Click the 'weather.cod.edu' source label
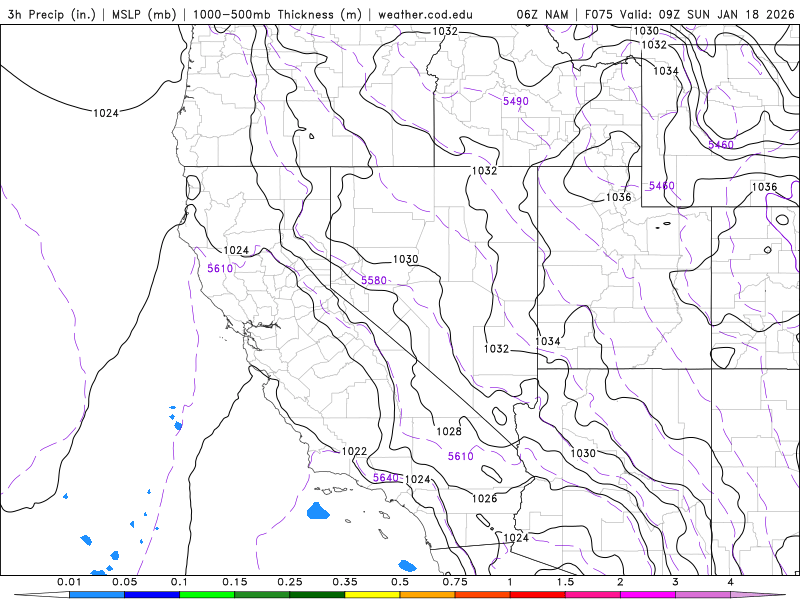800x600 pixels. 425,14
